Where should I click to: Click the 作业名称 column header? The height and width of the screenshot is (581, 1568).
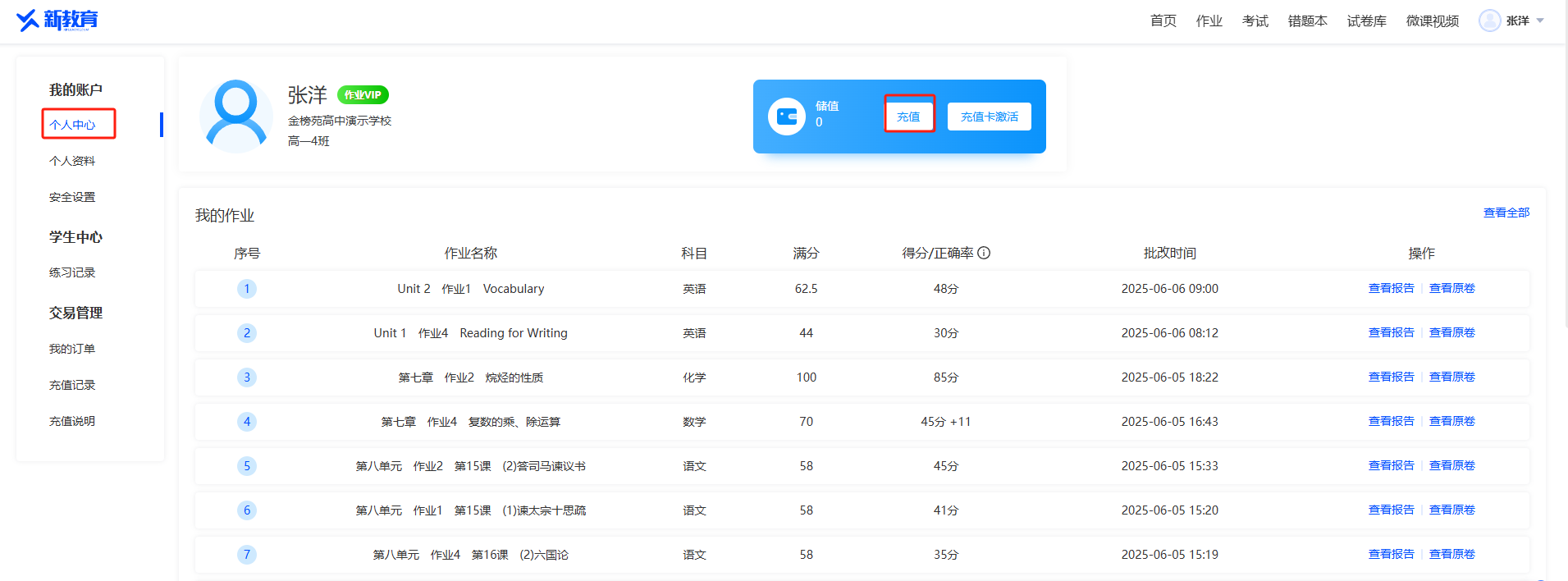tap(470, 253)
